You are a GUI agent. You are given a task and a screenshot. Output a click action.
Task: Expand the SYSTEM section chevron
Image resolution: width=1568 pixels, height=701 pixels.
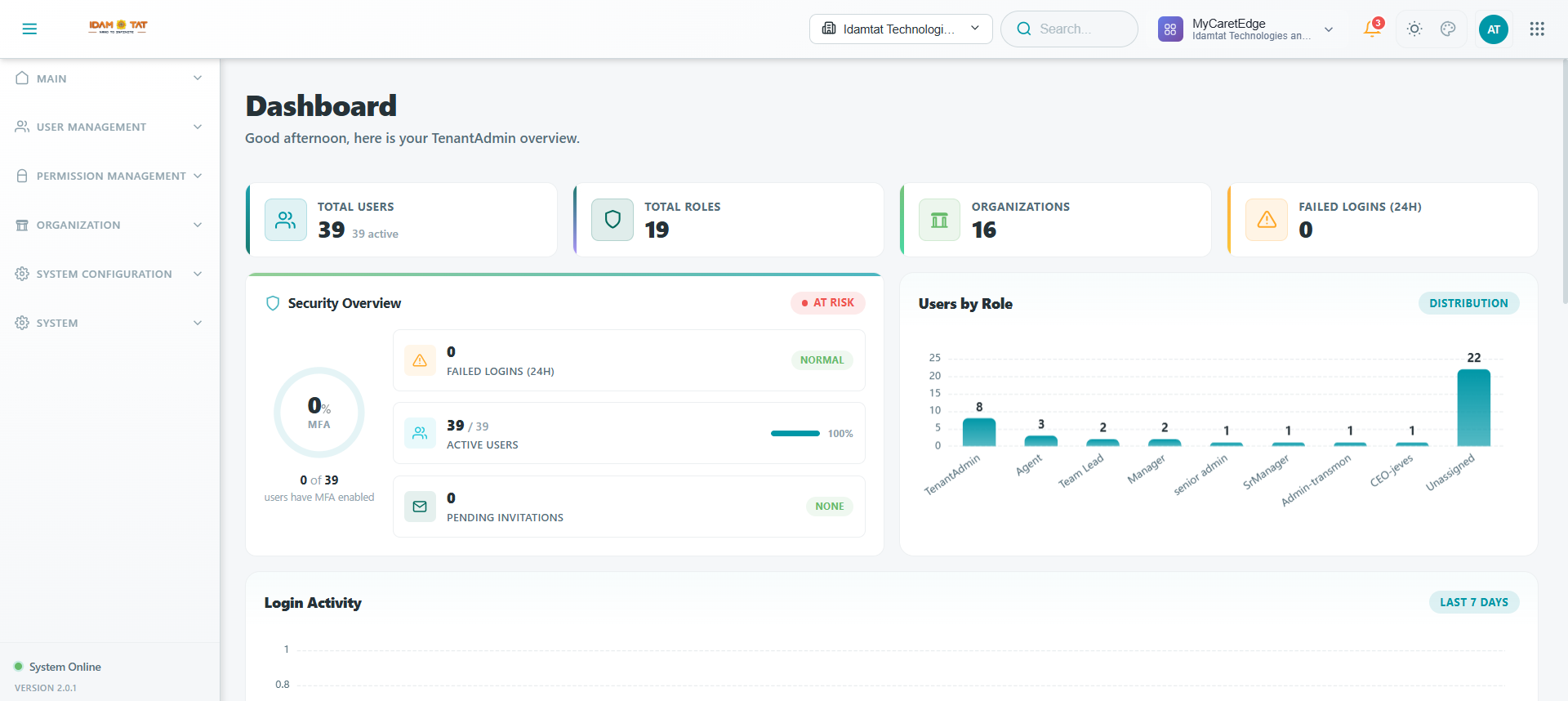[198, 323]
